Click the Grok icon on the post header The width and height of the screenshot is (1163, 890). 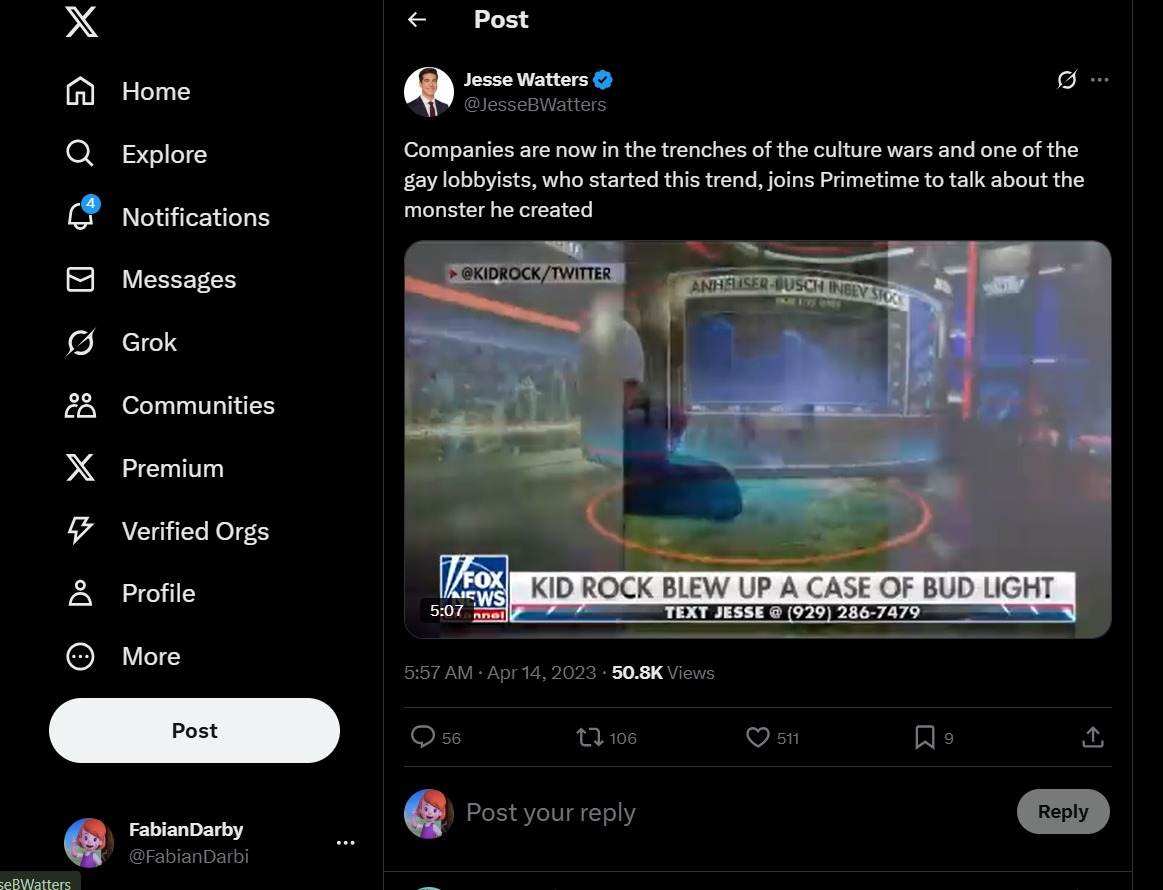point(1067,79)
